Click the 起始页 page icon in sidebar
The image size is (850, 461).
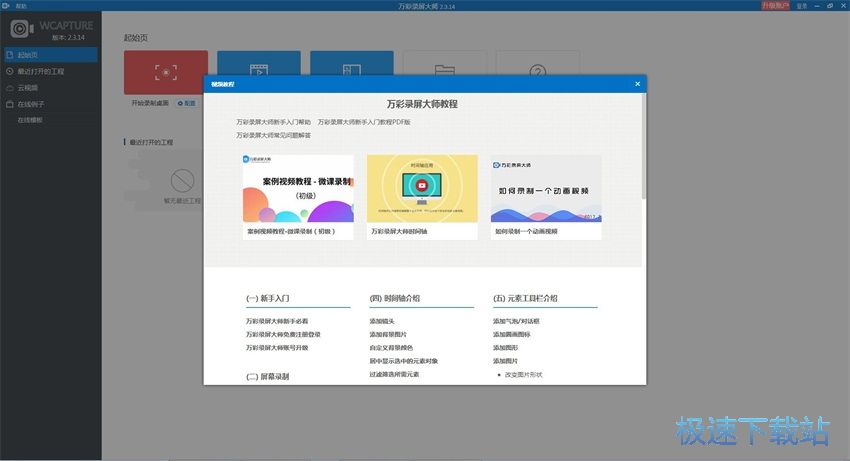pyautogui.click(x=10, y=55)
